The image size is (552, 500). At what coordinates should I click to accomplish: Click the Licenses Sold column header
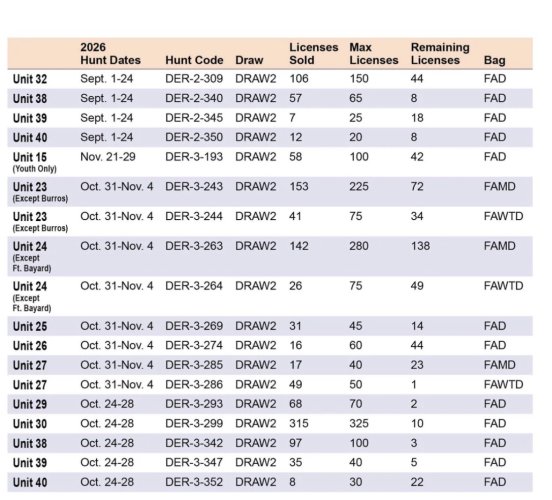(314, 54)
